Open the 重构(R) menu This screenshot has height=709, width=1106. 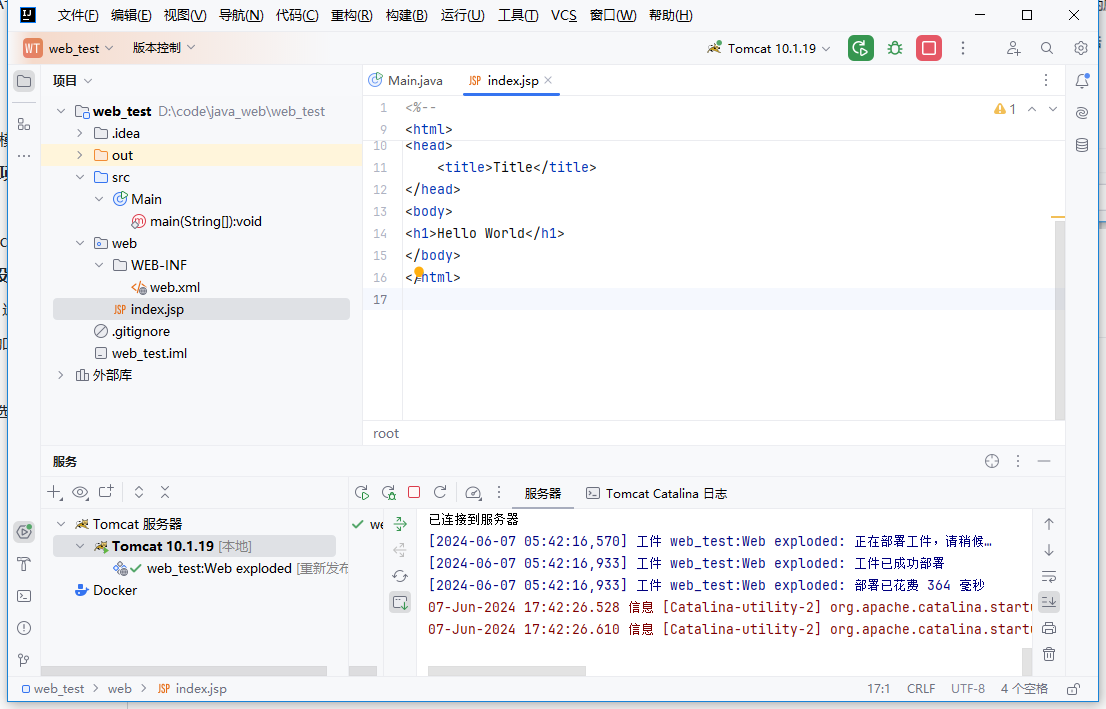tap(351, 15)
